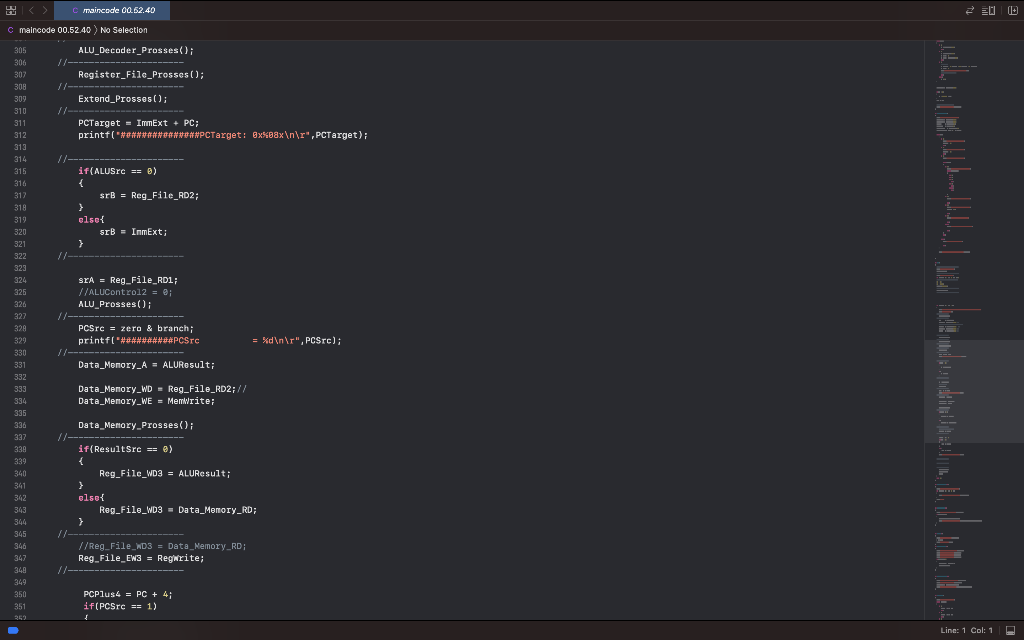Open the editor options lines menu

click(x=989, y=10)
